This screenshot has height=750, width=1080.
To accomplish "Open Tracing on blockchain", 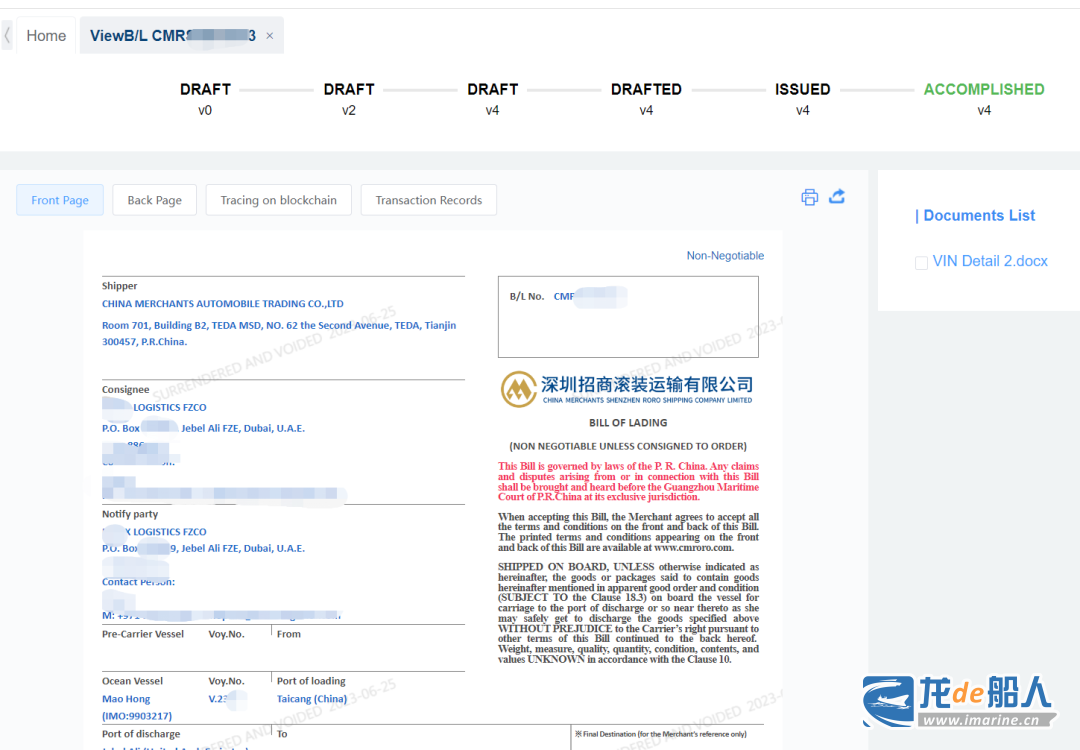I will click(279, 200).
